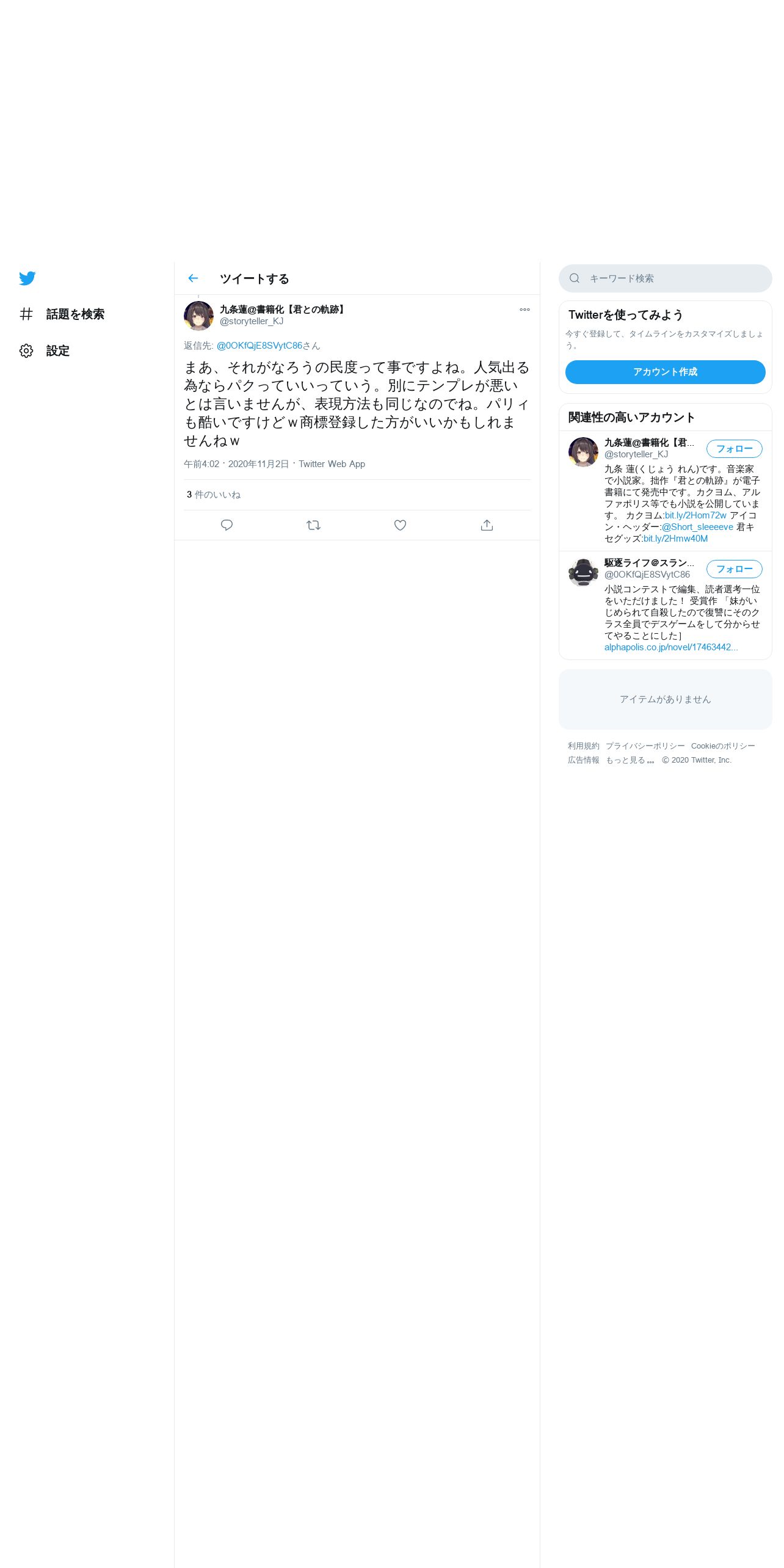Like the tweet with heart icon
Screen dimensions: 784x1568
pos(400,525)
